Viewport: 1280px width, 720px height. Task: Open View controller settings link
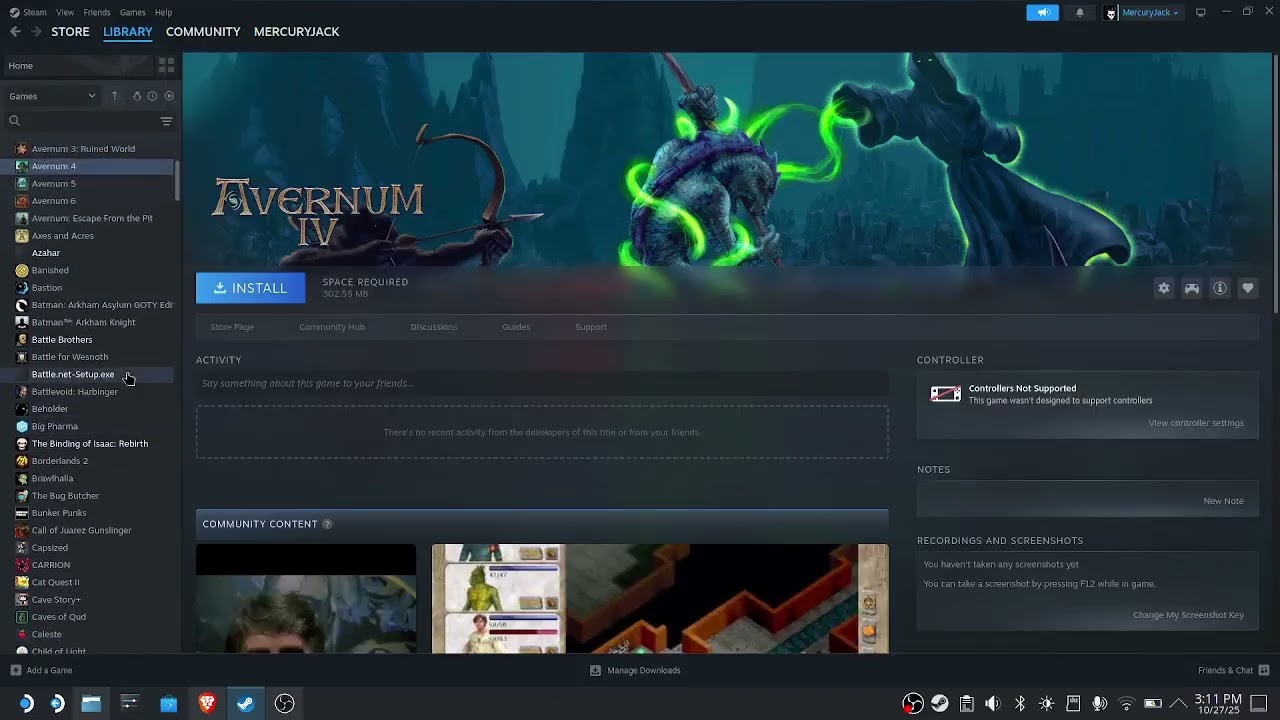click(1196, 423)
